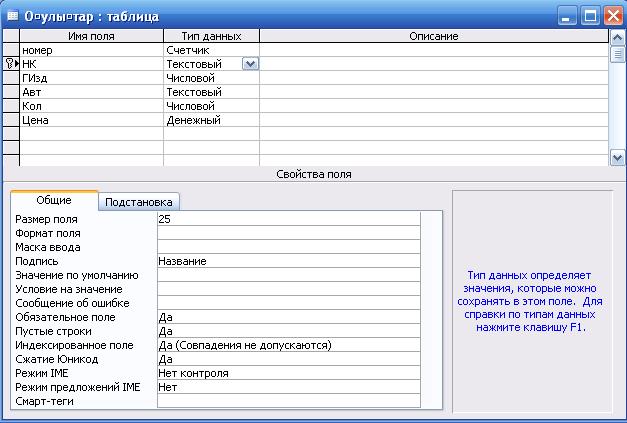Maximize the table design window
The image size is (627, 423).
tap(590, 16)
